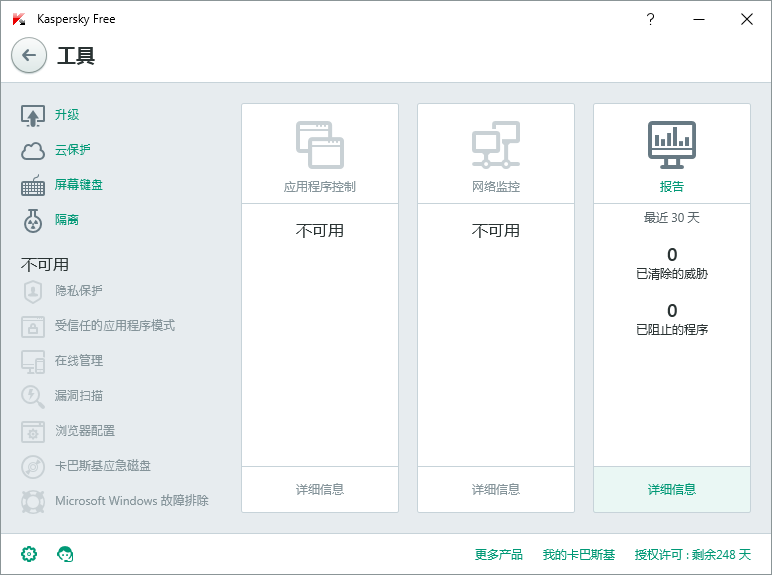The height and width of the screenshot is (575, 772).
Task: Click the vulnerability scan magnifier icon
Action: [x=33, y=397]
